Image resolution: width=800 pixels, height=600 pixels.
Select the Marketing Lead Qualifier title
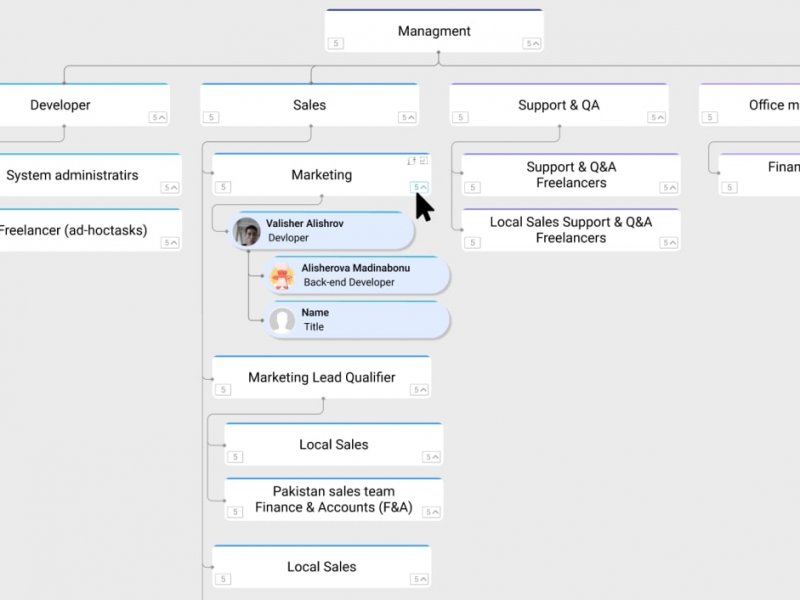point(321,378)
